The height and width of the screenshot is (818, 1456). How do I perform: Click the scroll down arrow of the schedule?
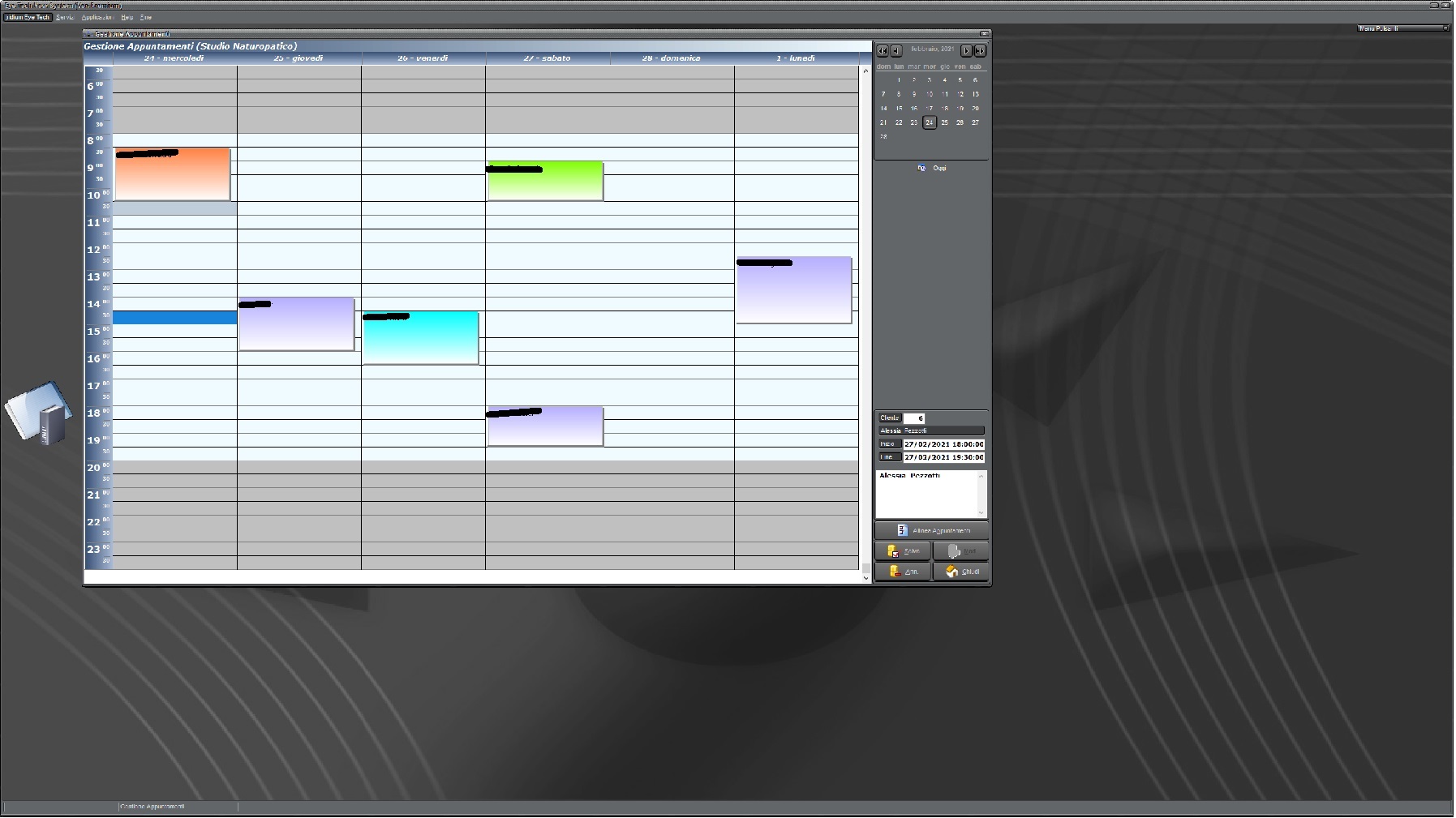(865, 577)
